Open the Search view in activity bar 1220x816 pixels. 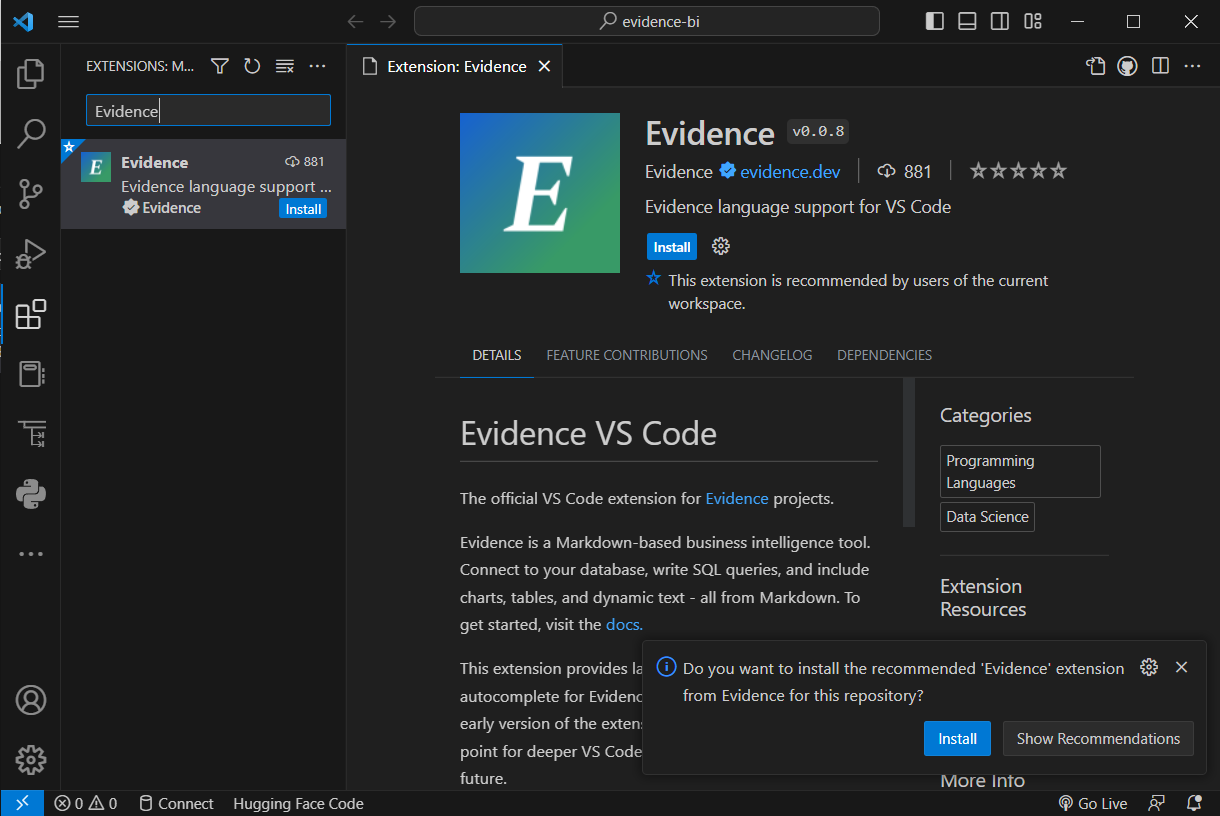31,133
